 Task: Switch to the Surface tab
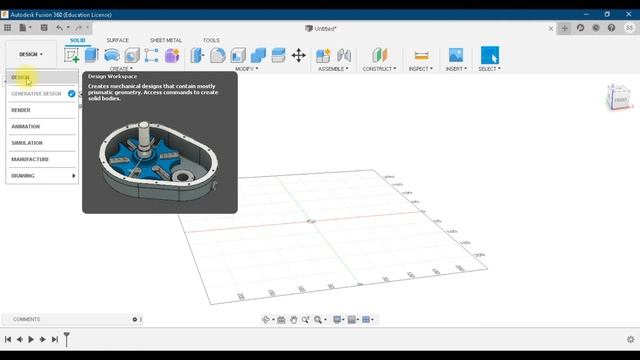point(118,40)
